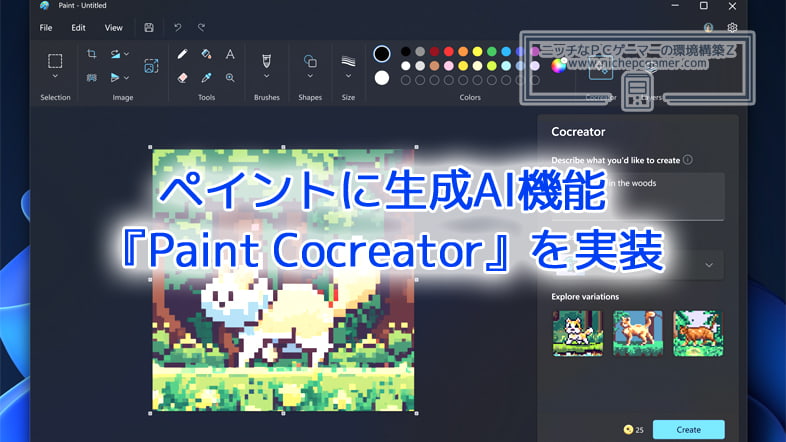
Task: Click the Shapes gallery icon
Action: (310, 61)
